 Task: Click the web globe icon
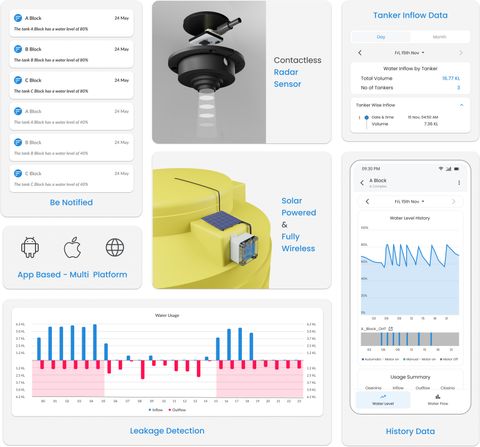tap(115, 247)
